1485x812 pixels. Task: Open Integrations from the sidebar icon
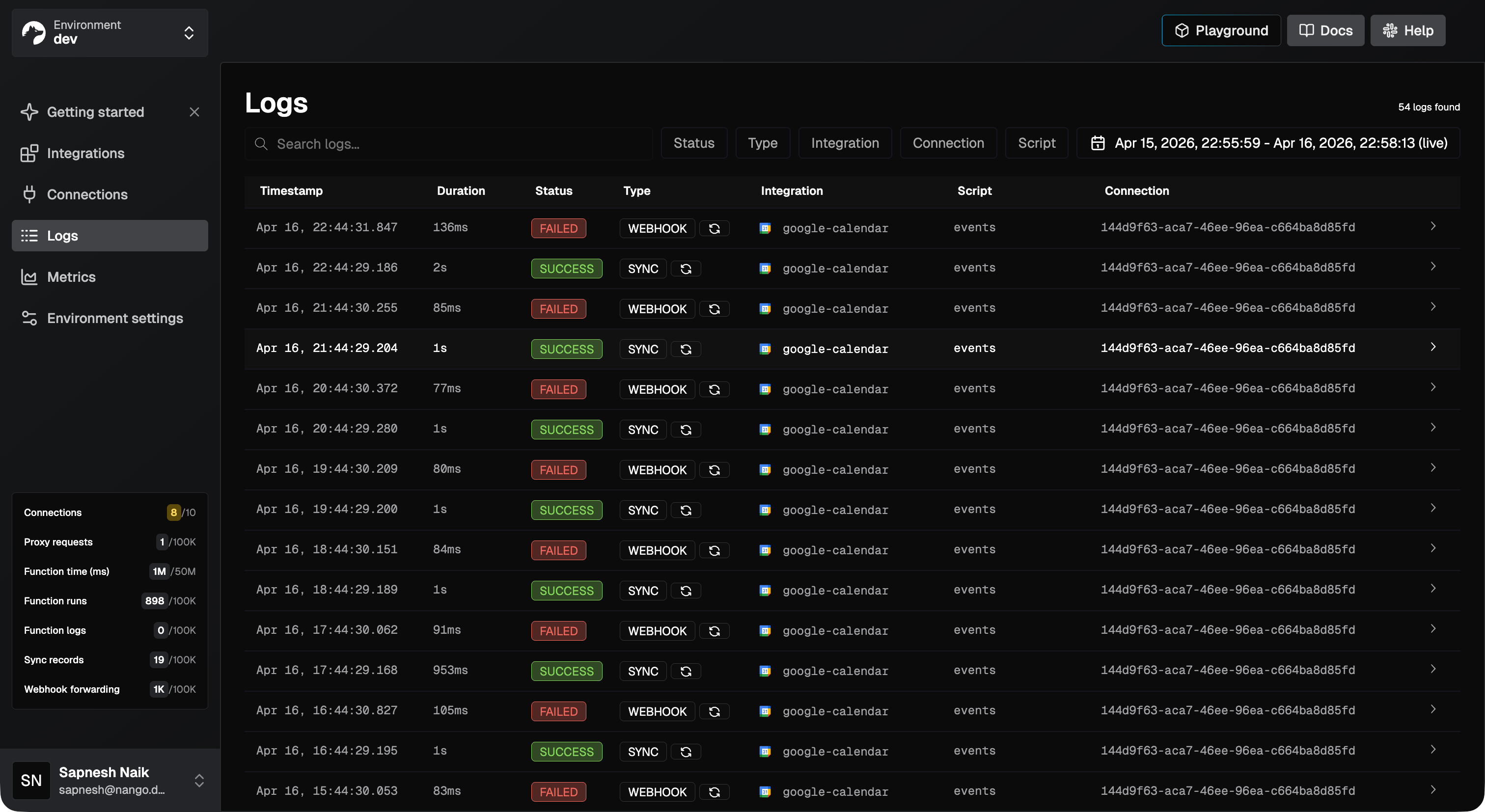pyautogui.click(x=29, y=153)
